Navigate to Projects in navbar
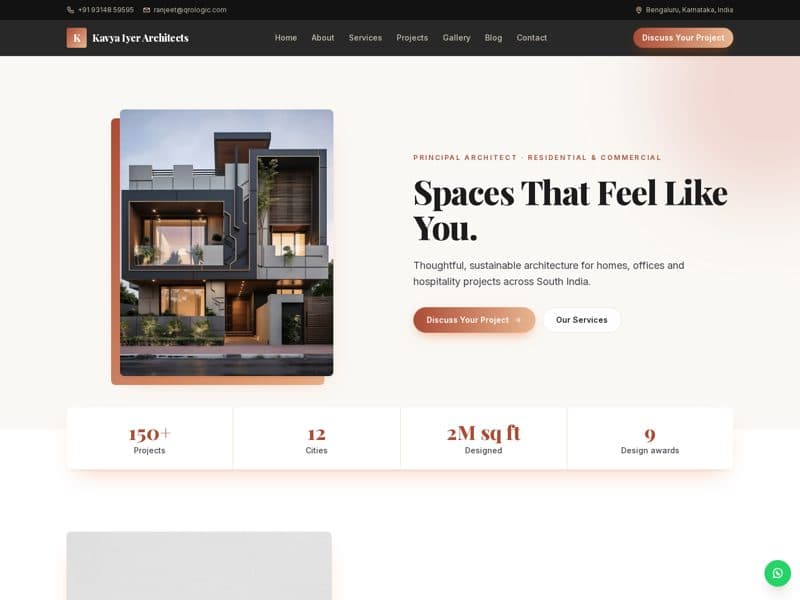This screenshot has height=600, width=800. pos(412,38)
